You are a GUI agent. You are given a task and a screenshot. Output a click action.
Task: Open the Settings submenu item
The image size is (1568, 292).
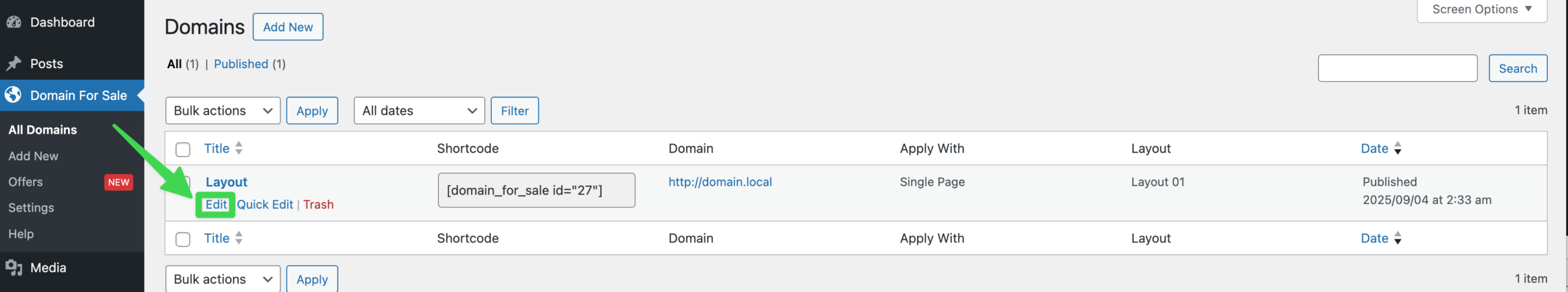coord(31,207)
